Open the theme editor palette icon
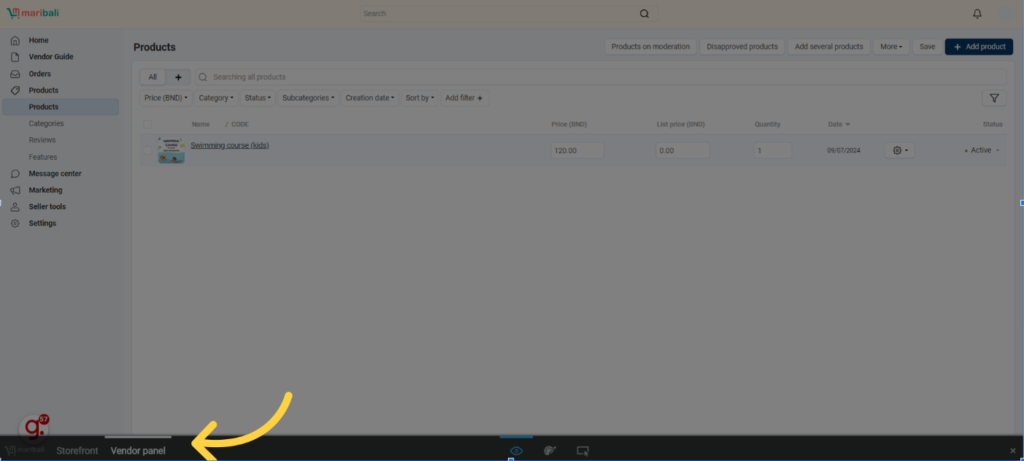The width and height of the screenshot is (1024, 461). click(549, 451)
